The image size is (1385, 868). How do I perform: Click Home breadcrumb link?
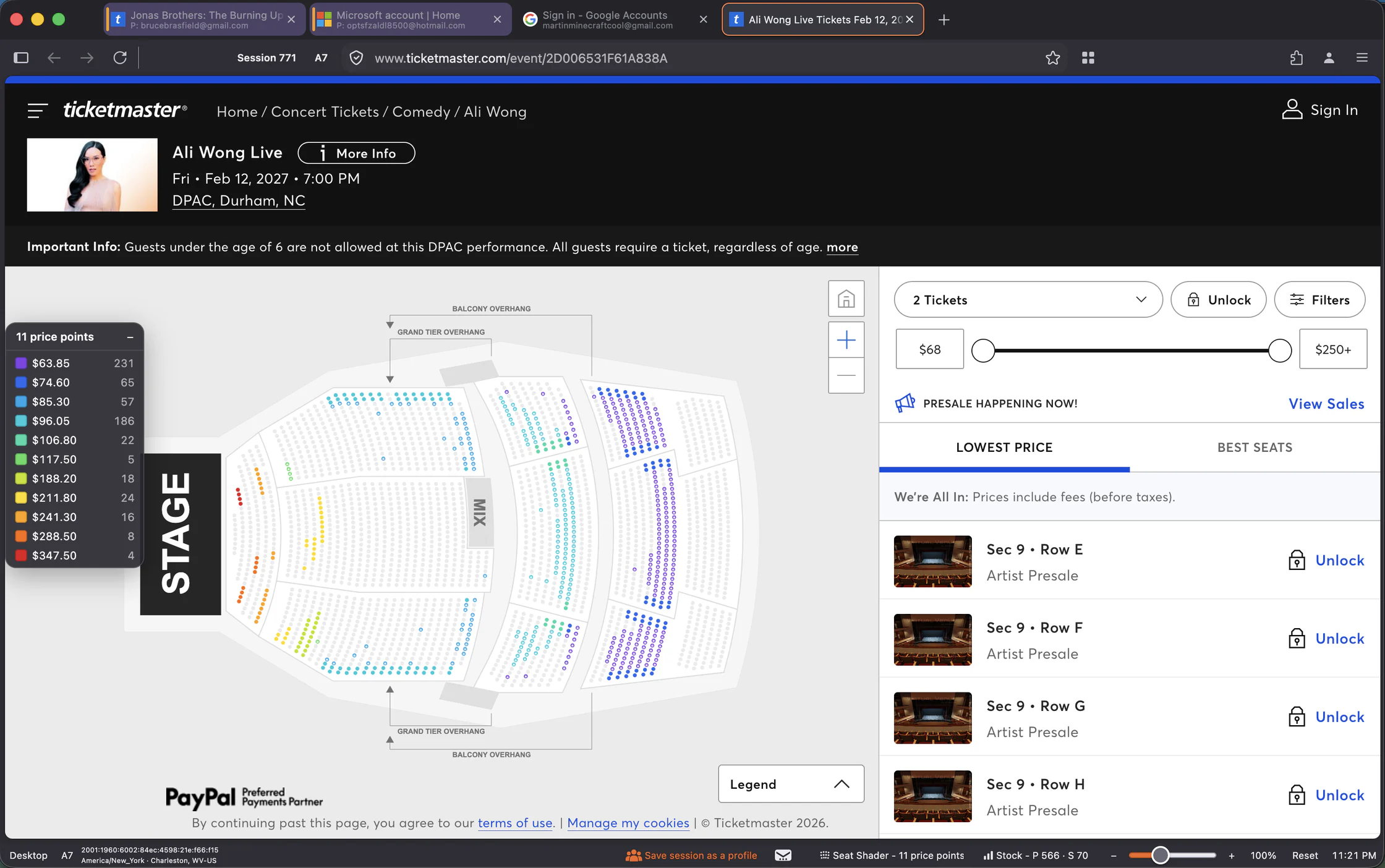(237, 112)
